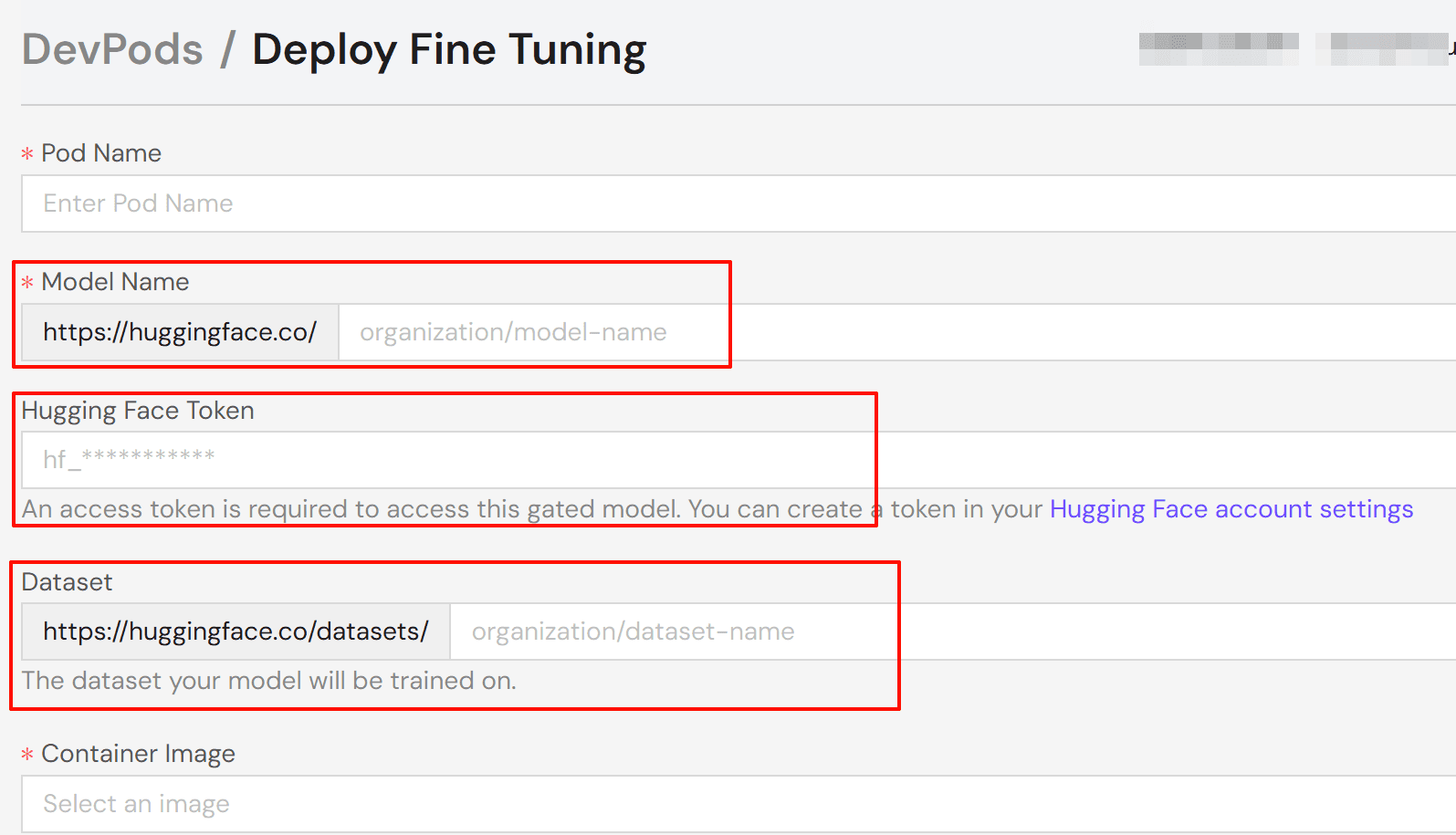Click the https://huggingface.co/datasets/ prefix
This screenshot has height=835, width=1456.
coord(236,631)
